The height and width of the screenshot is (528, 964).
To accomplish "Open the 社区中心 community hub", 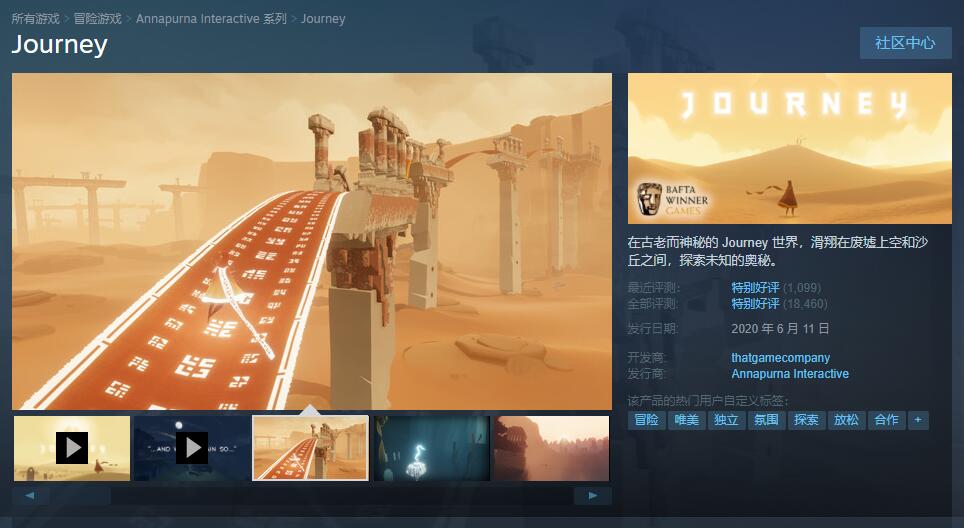I will point(905,43).
